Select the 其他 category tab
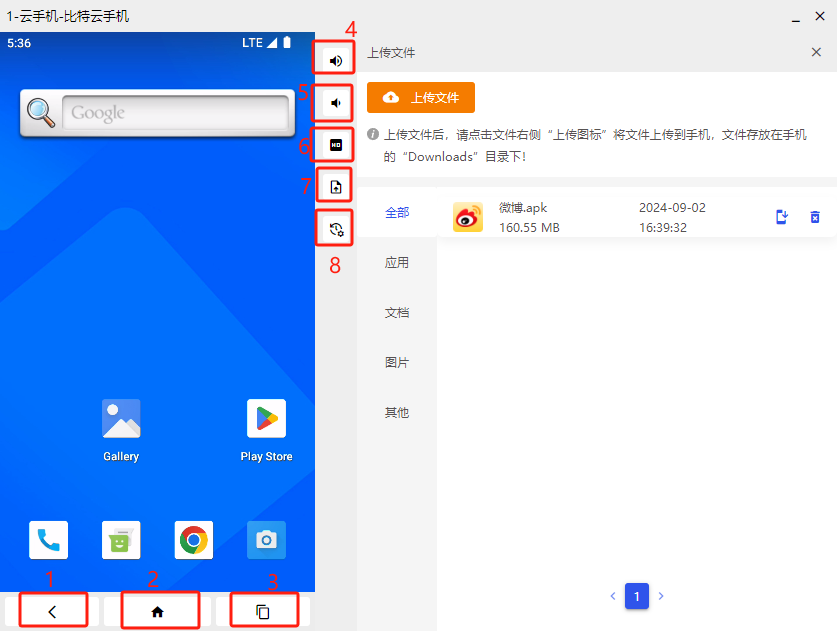837x631 pixels. tap(397, 412)
